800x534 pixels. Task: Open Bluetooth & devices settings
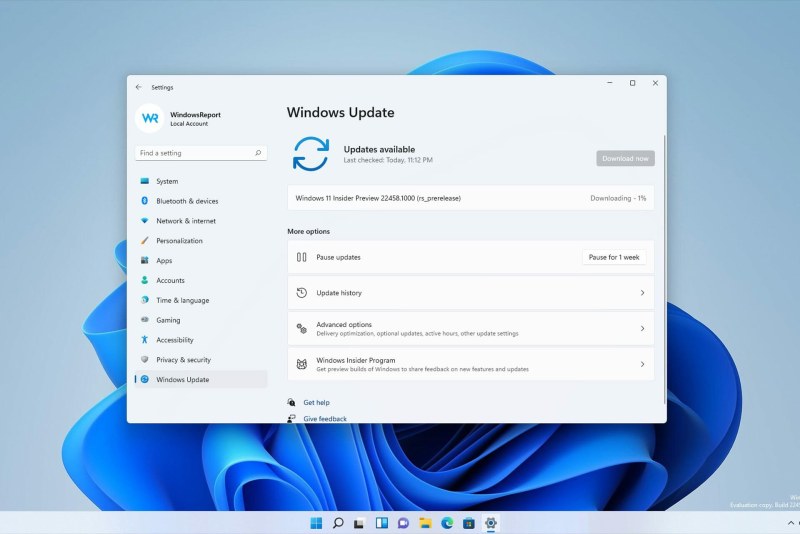point(186,201)
